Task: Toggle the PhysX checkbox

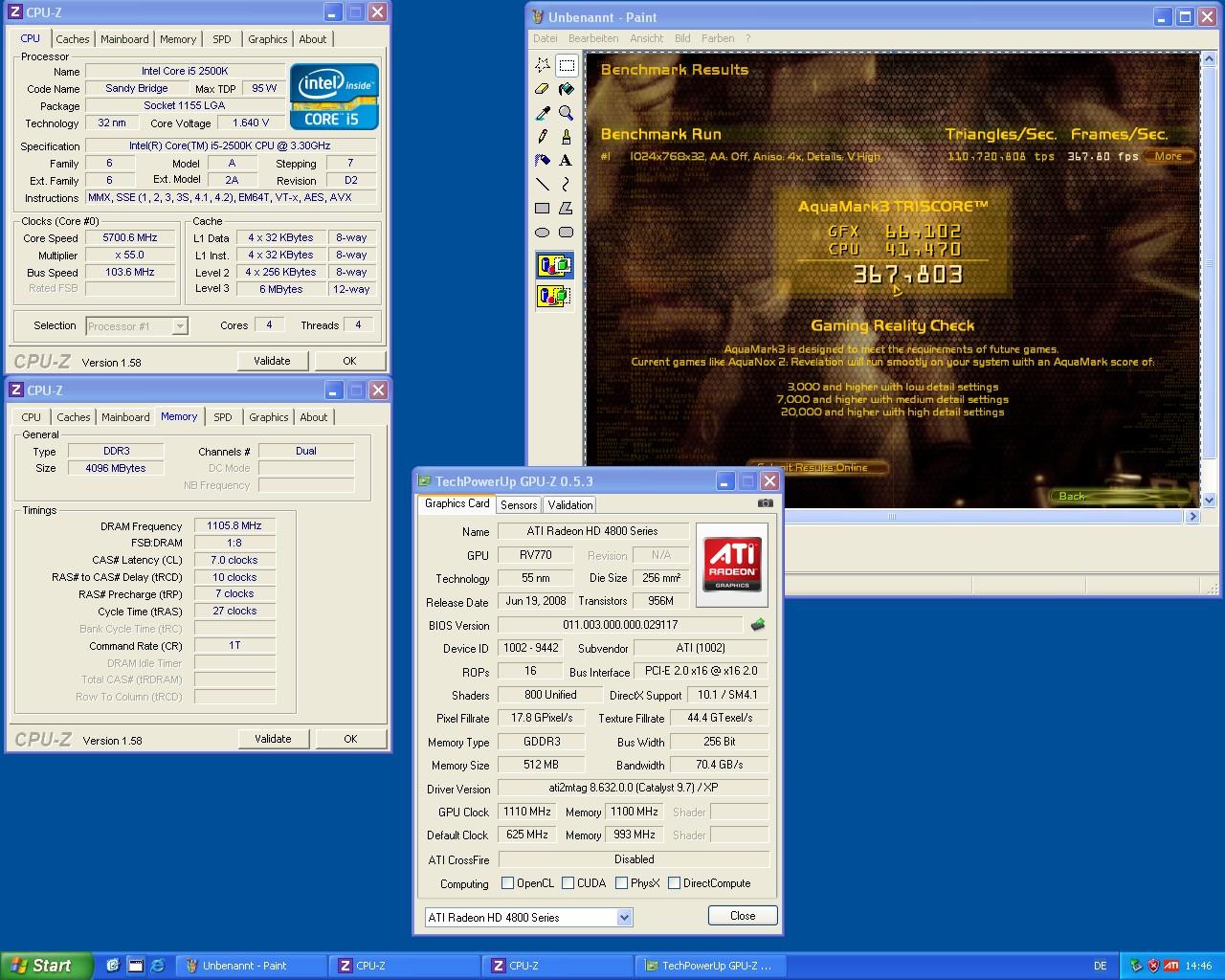Action: (622, 883)
